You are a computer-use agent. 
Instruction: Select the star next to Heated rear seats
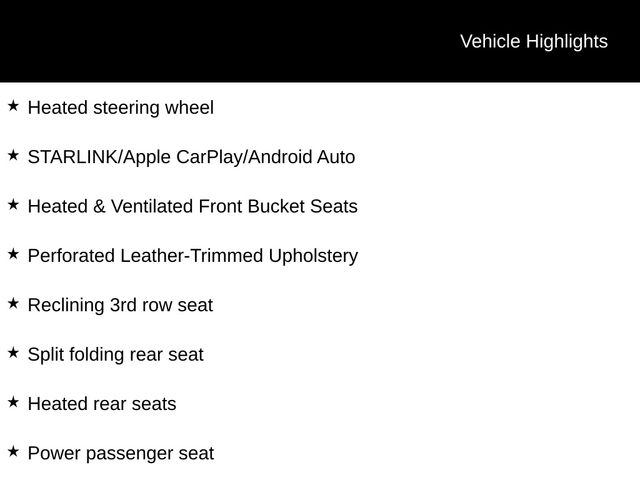point(13,402)
